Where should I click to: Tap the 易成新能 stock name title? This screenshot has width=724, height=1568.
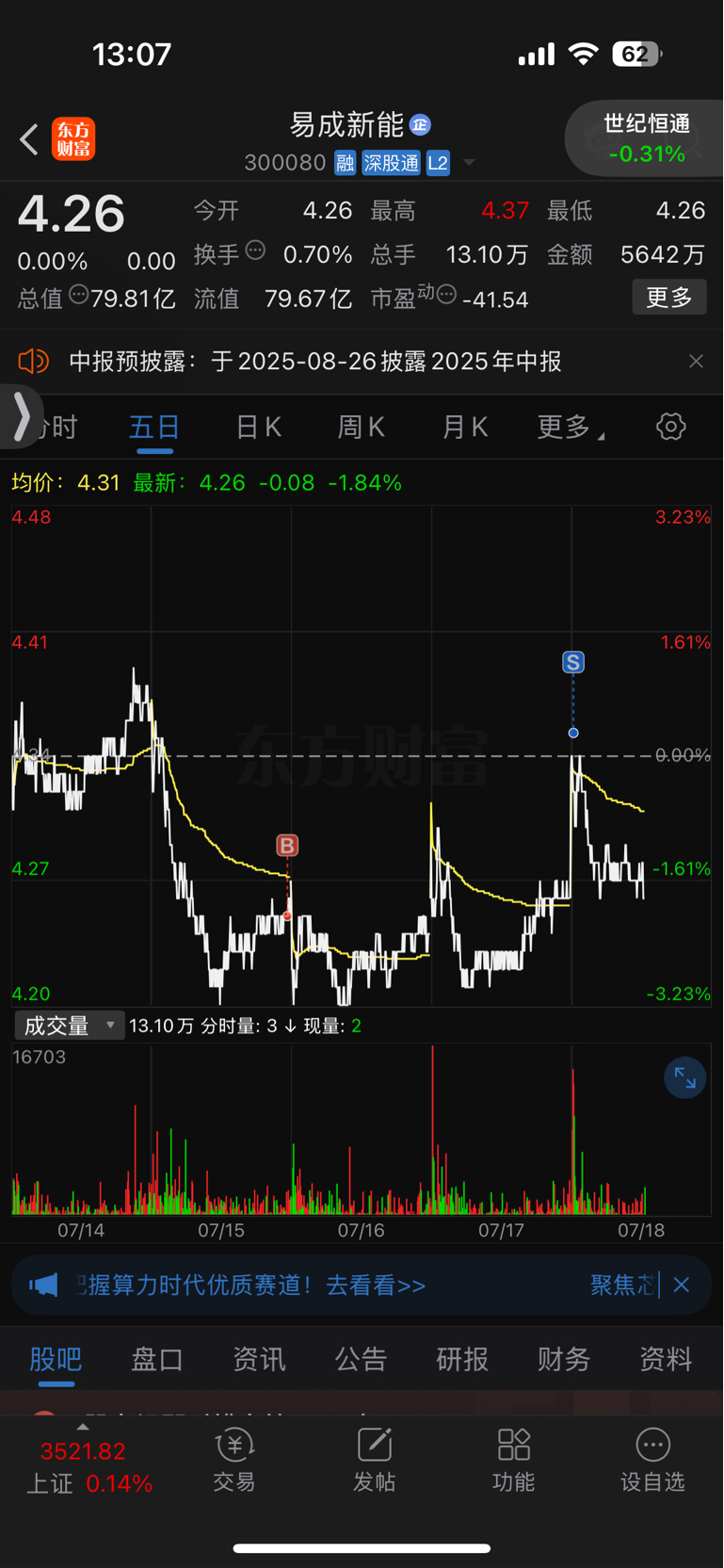point(346,124)
